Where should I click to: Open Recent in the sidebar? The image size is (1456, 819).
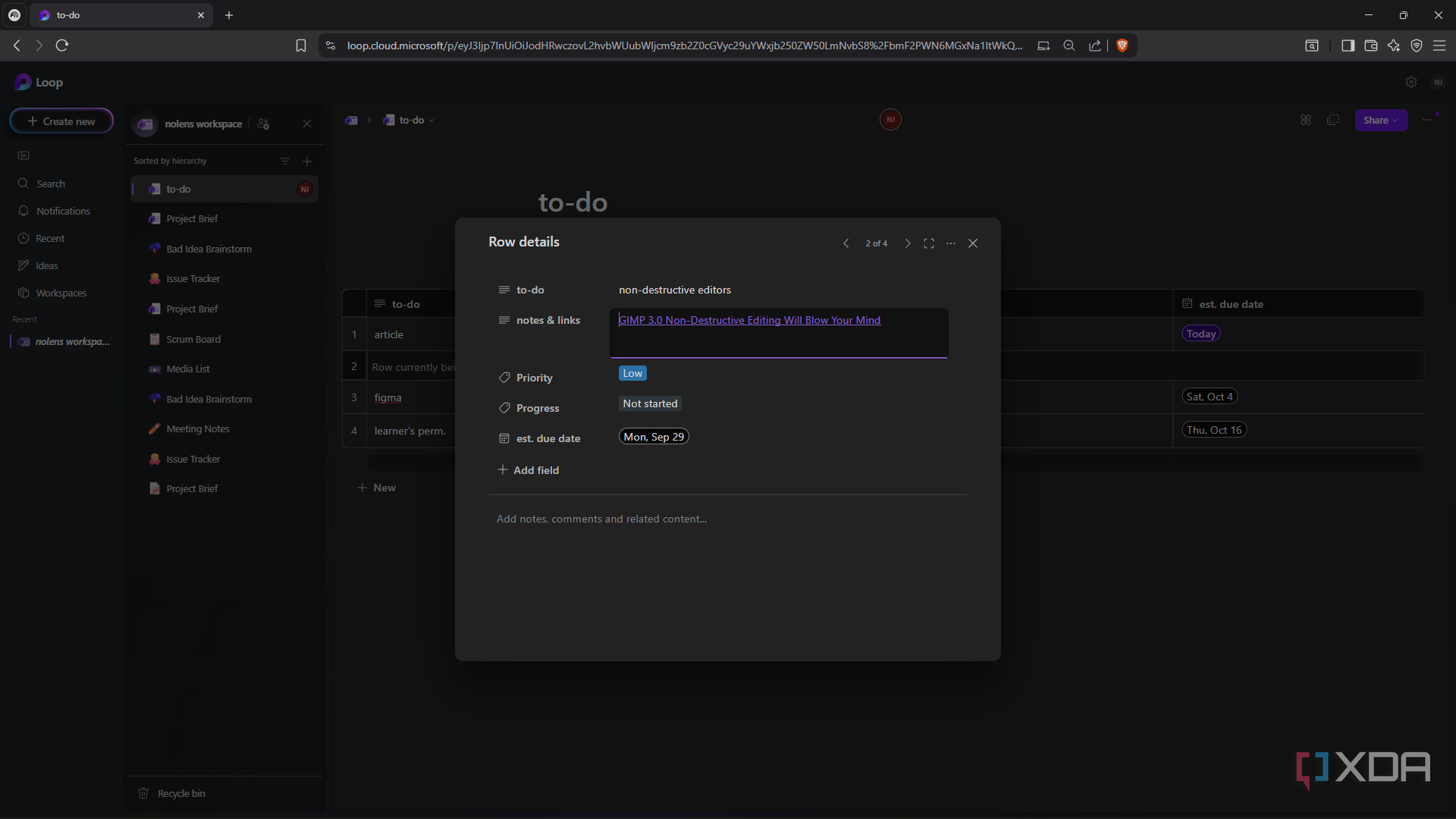42,238
